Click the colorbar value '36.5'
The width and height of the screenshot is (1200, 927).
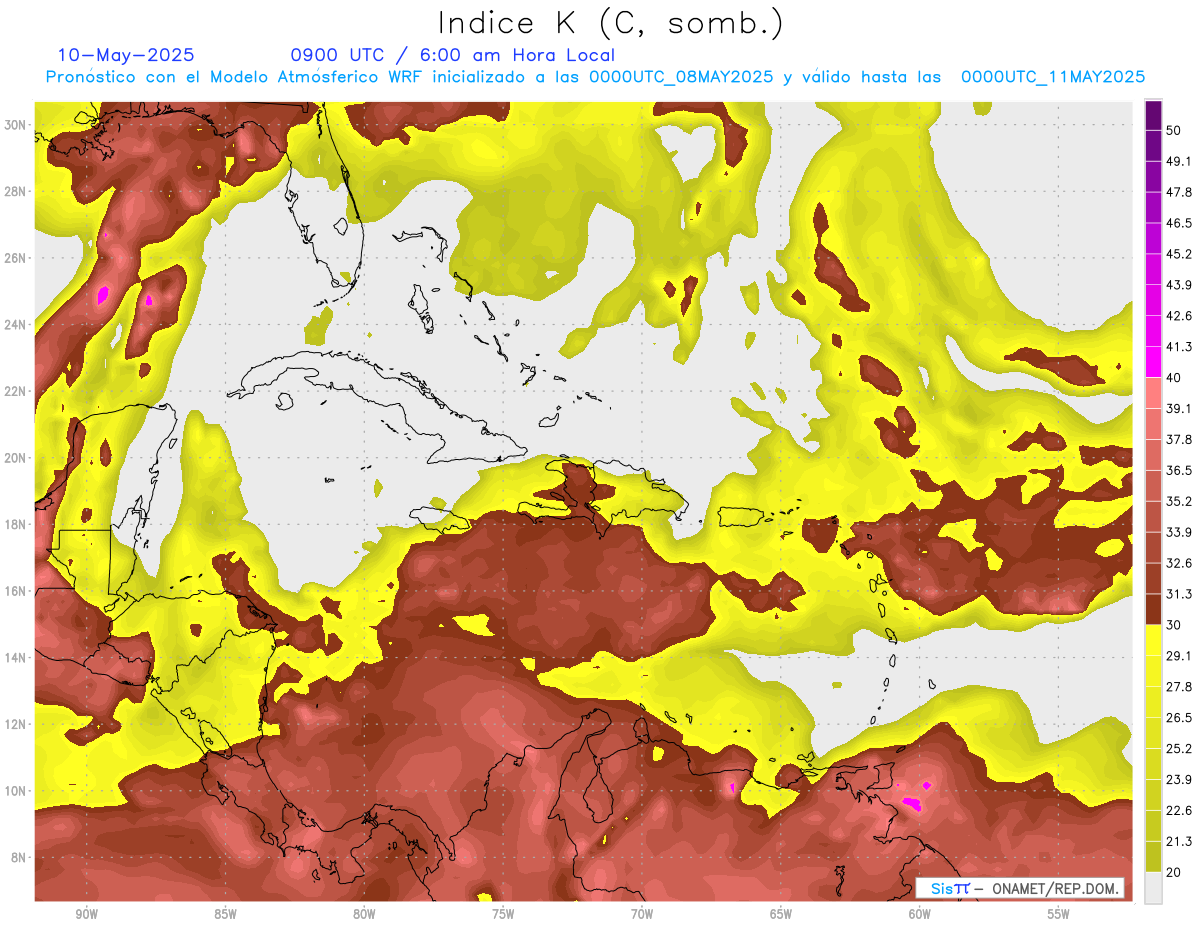[1178, 471]
